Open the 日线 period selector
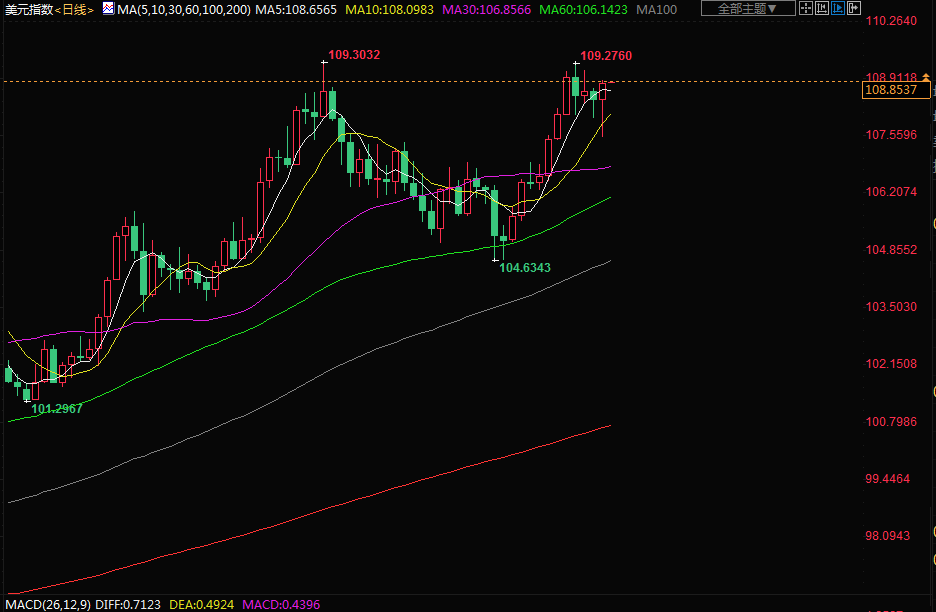The height and width of the screenshot is (612, 936). click(74, 9)
